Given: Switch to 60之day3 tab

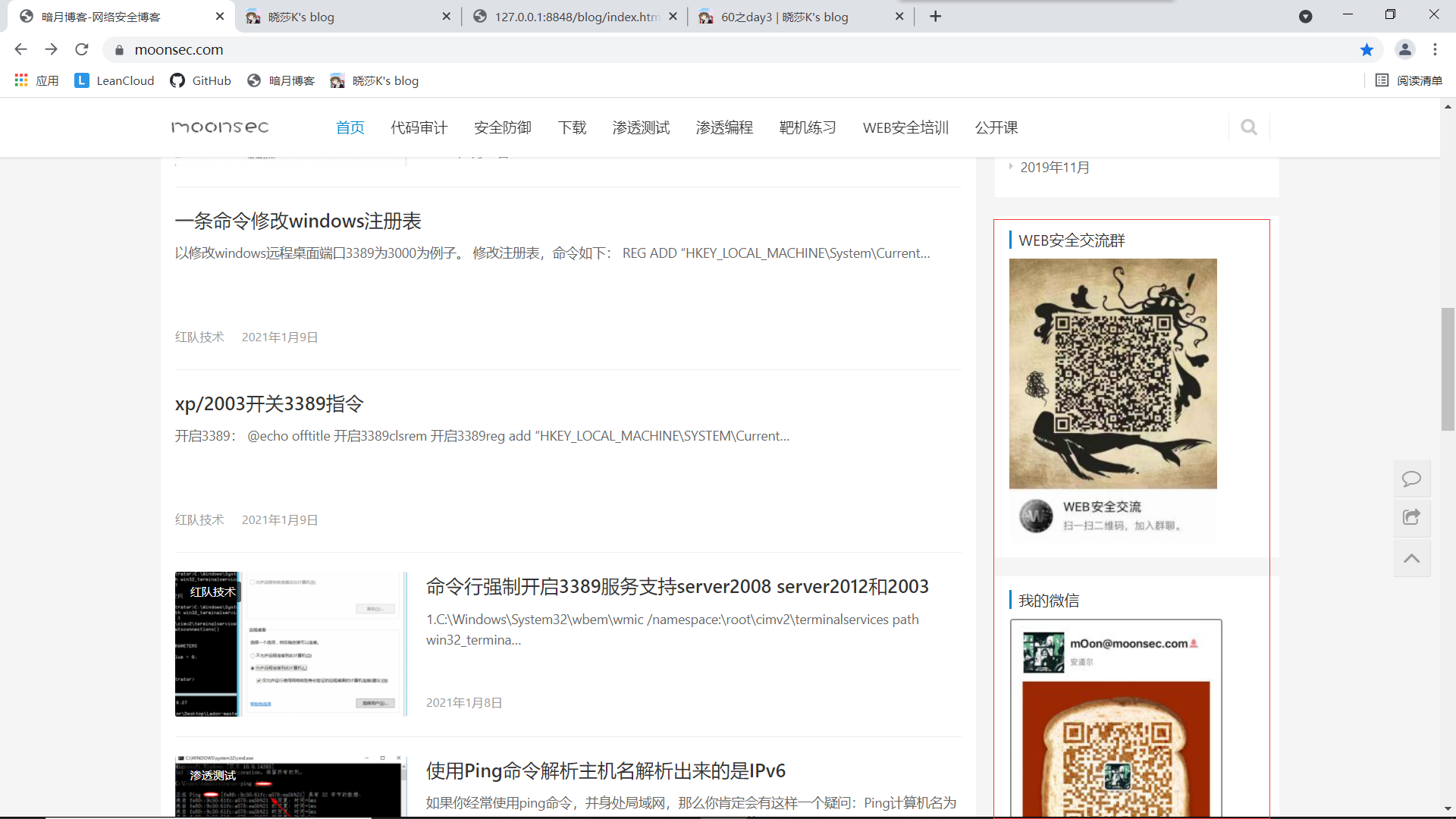Looking at the screenshot, I should coord(801,17).
